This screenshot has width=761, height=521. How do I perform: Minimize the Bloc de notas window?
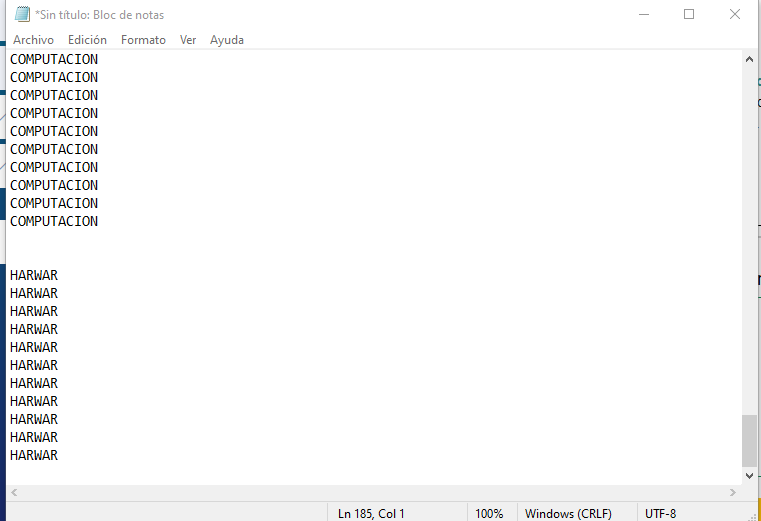pos(644,15)
